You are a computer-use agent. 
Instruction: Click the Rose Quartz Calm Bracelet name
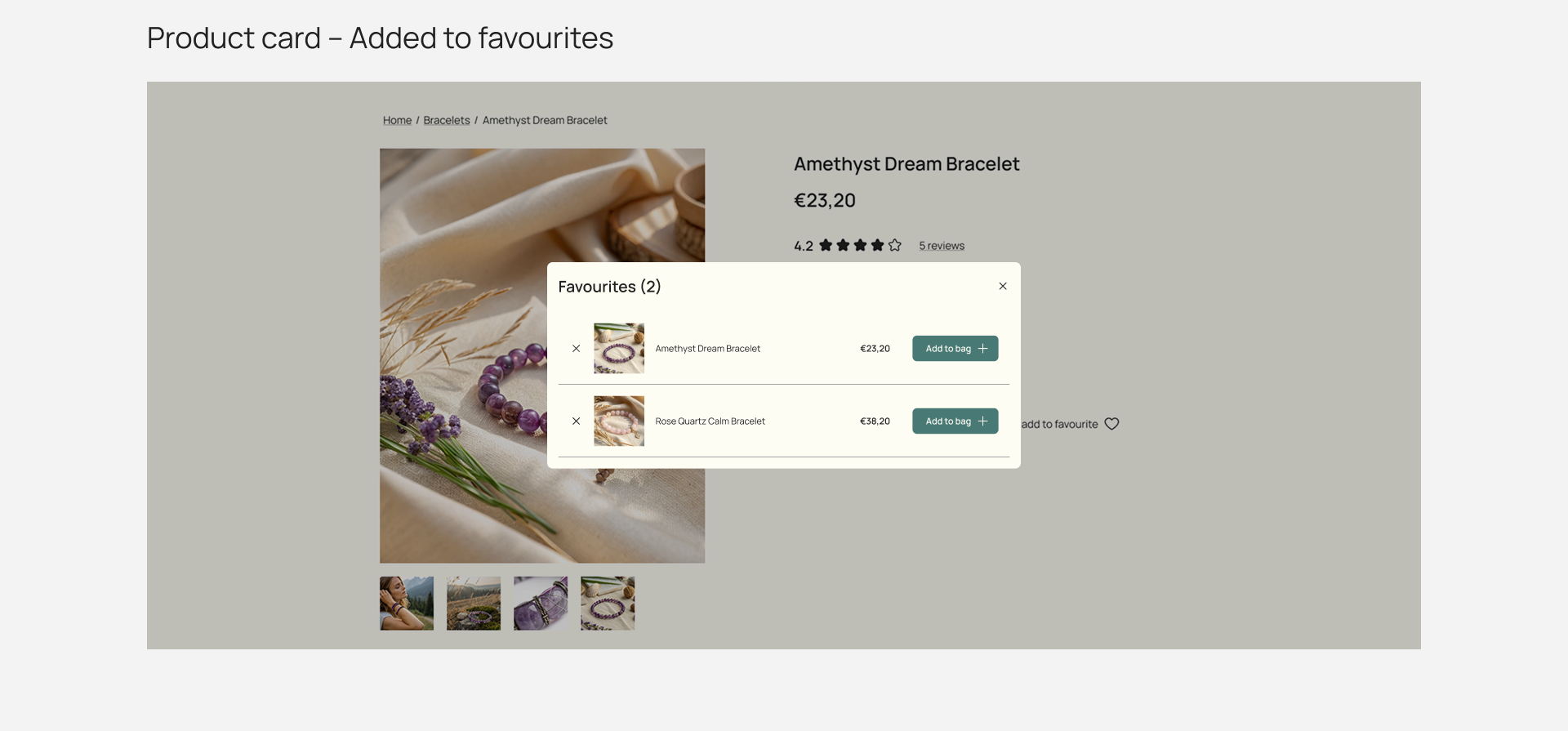click(x=710, y=421)
